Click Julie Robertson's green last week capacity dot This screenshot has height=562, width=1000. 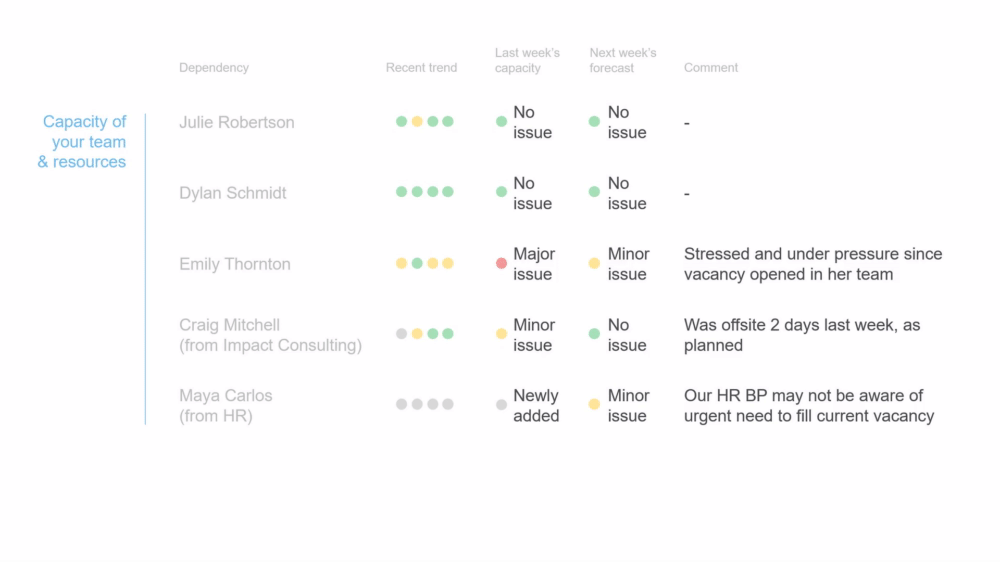pos(501,121)
